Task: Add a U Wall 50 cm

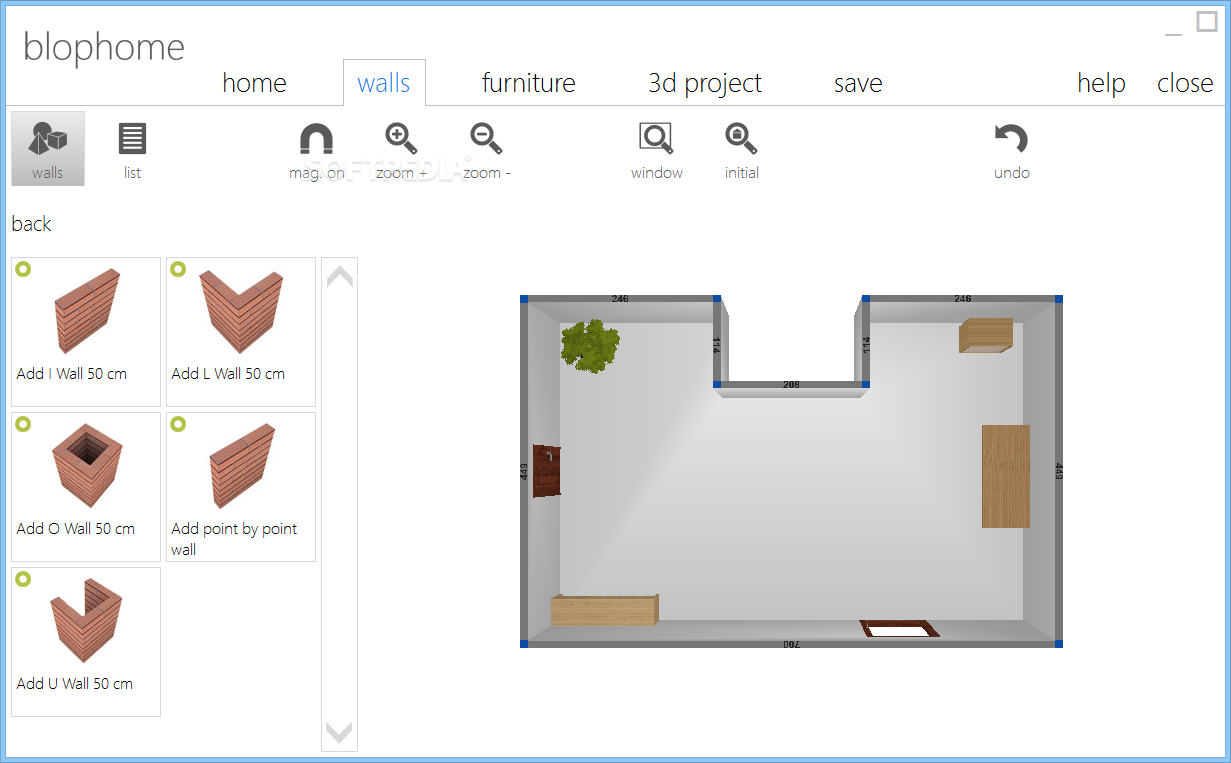Action: coord(86,642)
